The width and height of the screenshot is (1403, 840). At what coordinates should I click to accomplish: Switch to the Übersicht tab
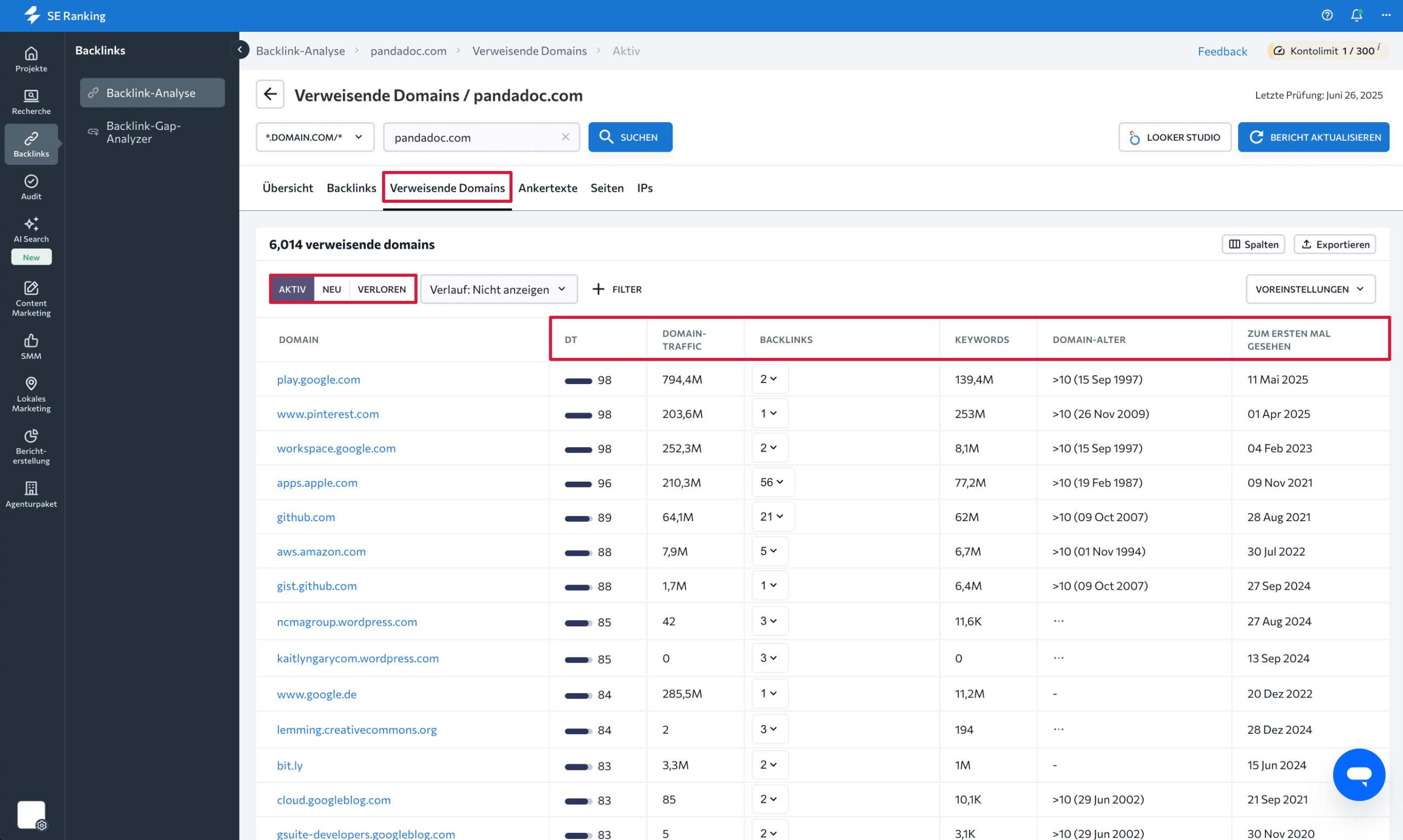pyautogui.click(x=288, y=188)
